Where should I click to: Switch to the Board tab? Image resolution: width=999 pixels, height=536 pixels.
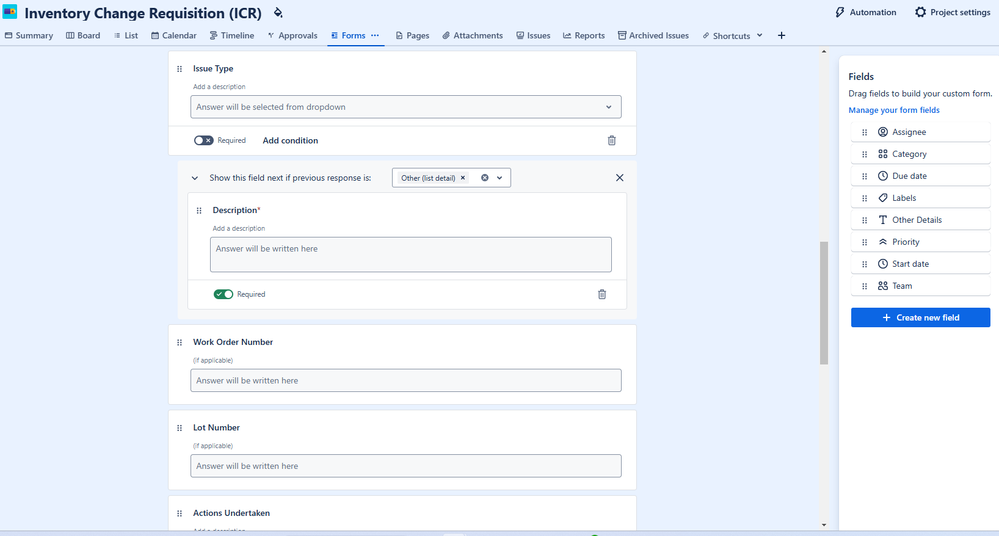tap(83, 36)
